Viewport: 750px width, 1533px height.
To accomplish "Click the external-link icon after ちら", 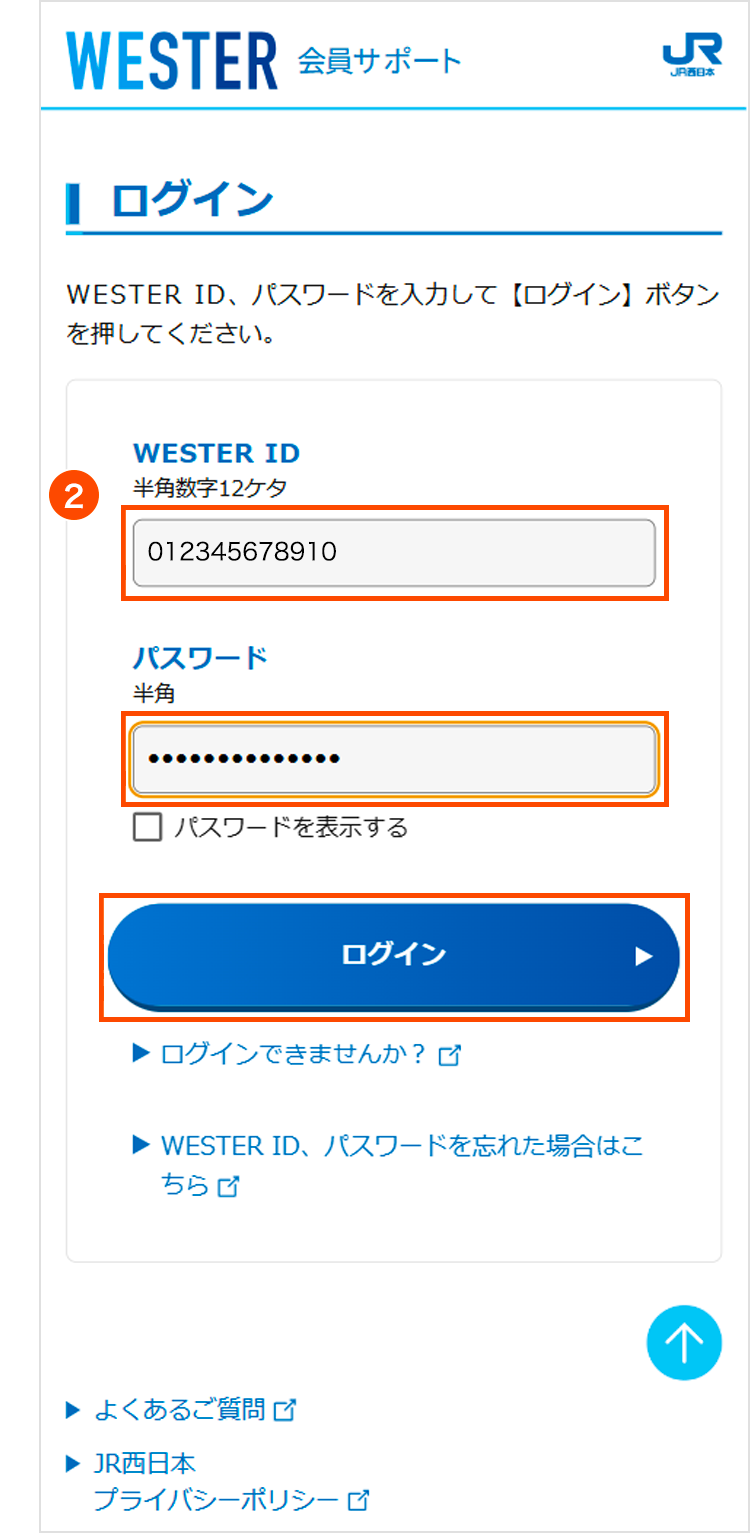I will pos(229,1187).
